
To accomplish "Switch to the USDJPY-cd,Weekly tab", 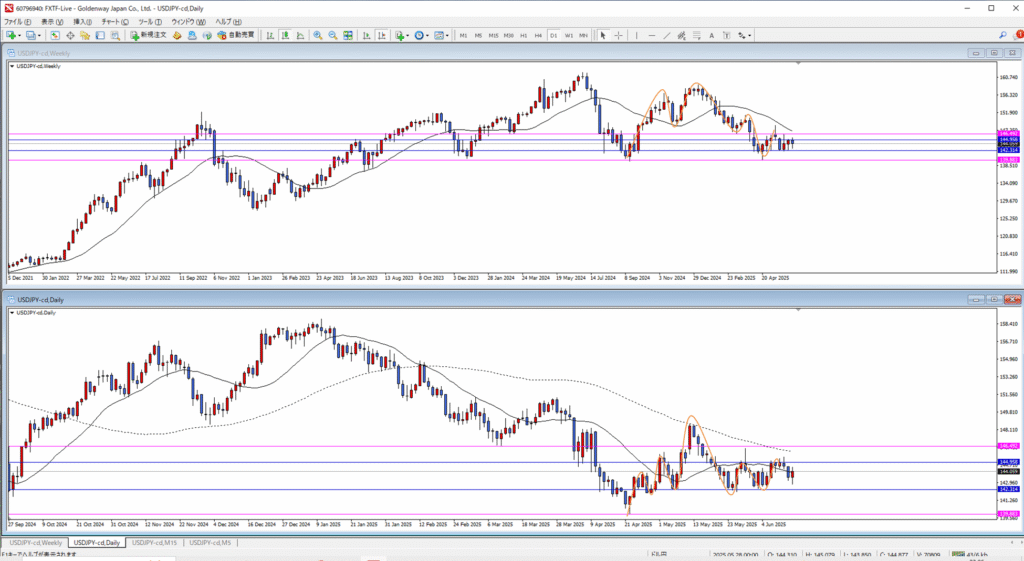I will (35, 543).
